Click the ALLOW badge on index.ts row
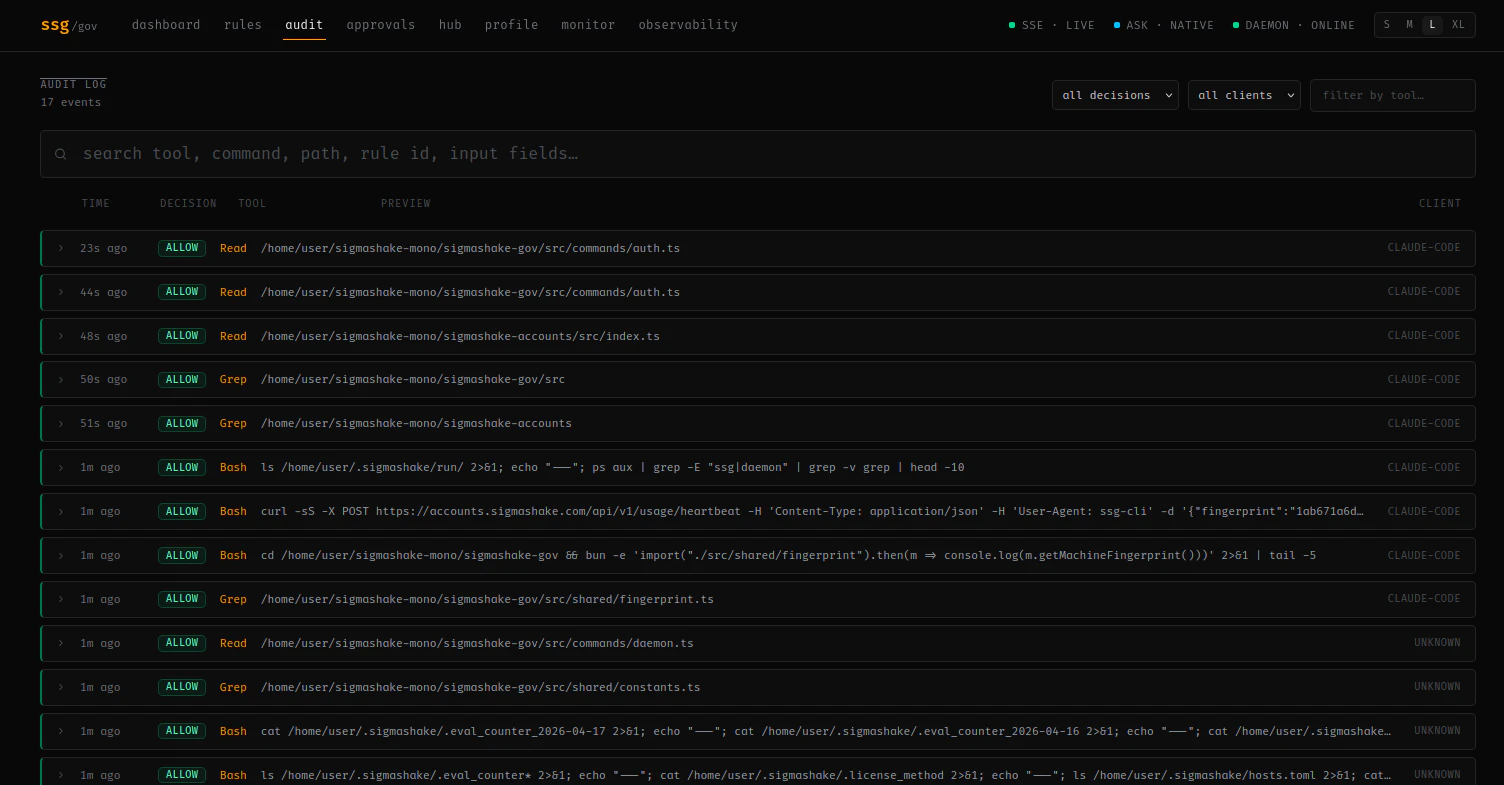The height and width of the screenshot is (785, 1504). 182,336
